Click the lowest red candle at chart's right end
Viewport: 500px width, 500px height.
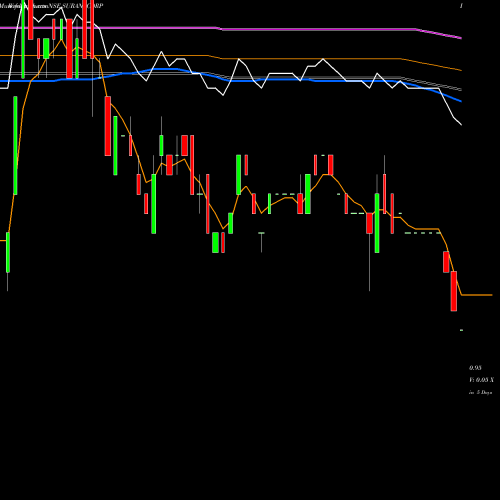click(454, 291)
